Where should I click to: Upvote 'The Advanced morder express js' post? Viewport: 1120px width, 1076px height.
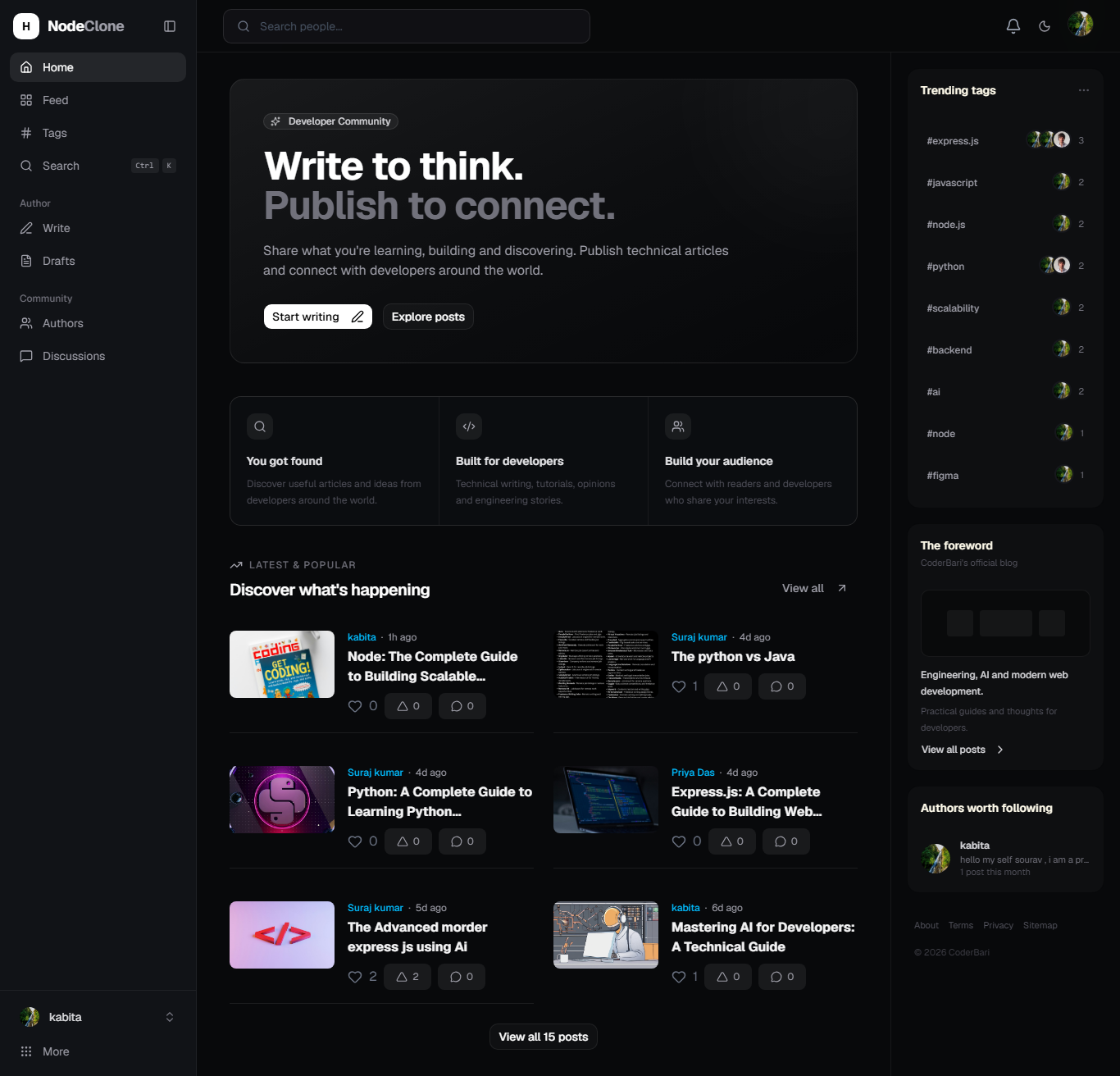407,977
